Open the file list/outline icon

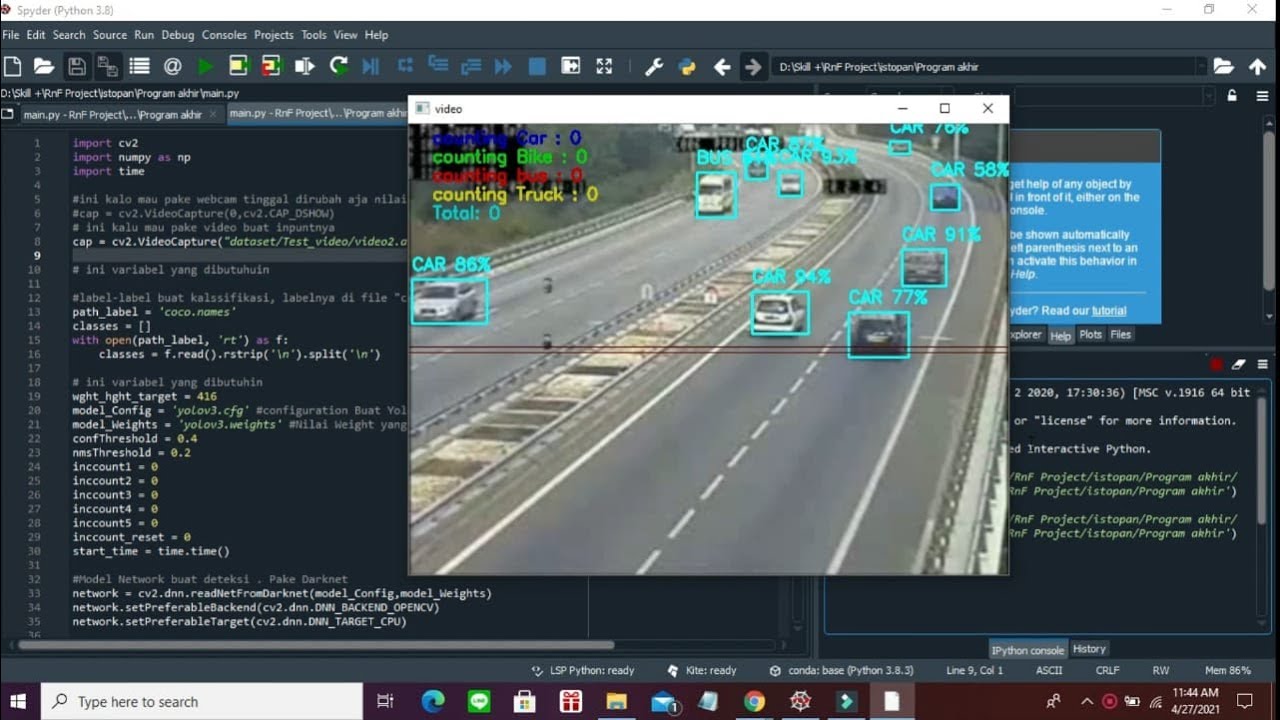[x=139, y=66]
